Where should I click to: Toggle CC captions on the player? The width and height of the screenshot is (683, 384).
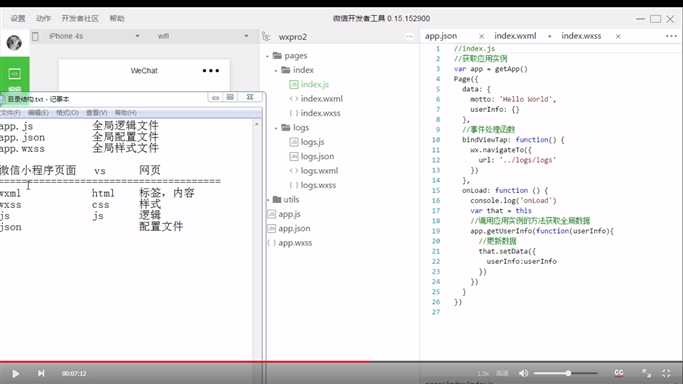[x=619, y=373]
